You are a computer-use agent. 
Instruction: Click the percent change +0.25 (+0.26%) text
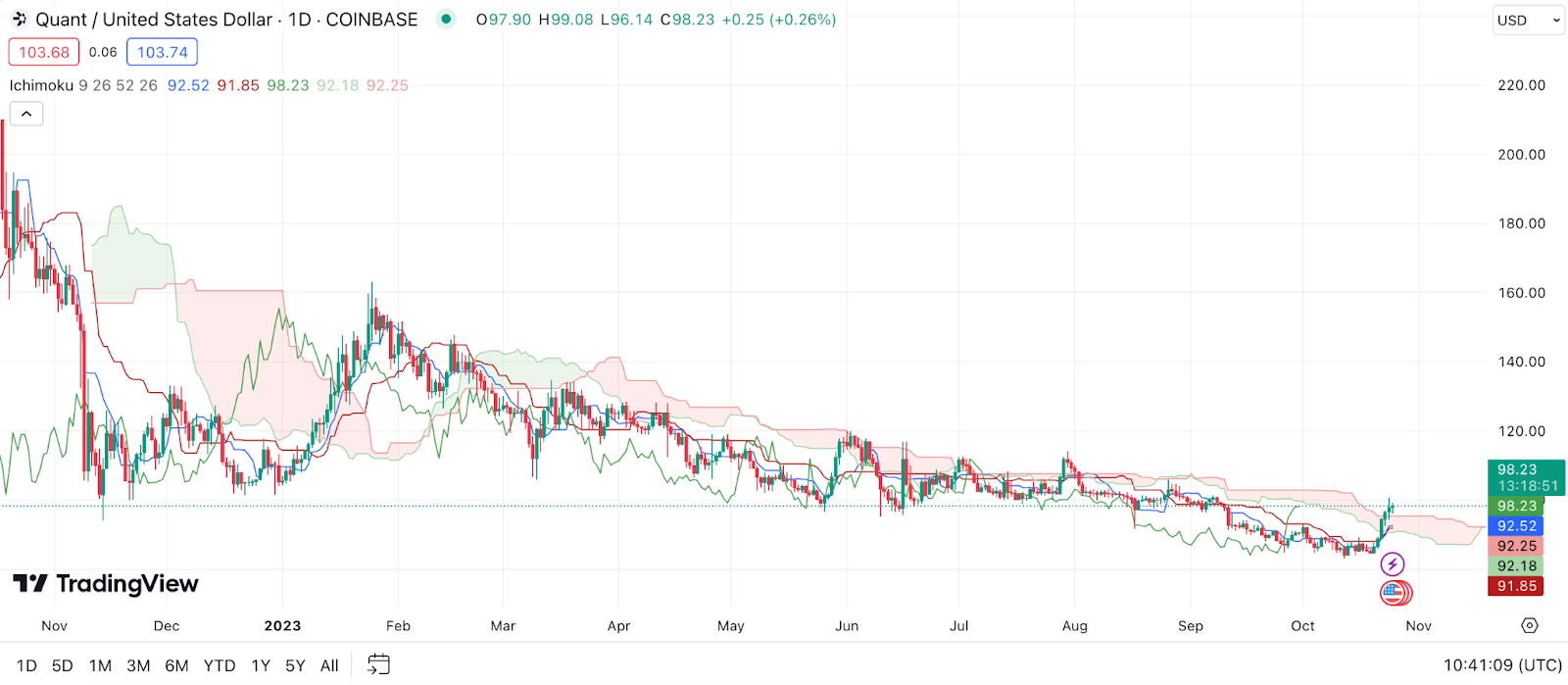tap(779, 20)
